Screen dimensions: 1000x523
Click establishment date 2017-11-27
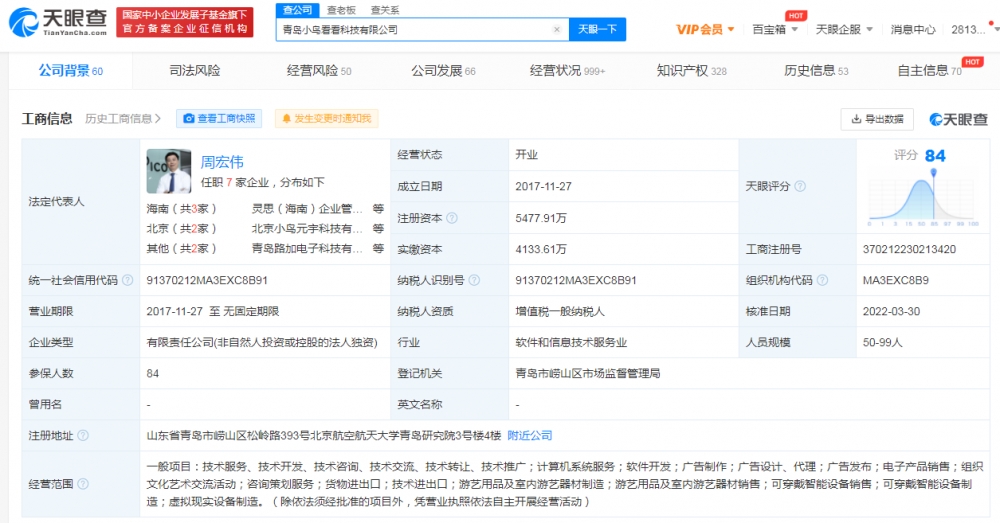pyautogui.click(x=543, y=186)
